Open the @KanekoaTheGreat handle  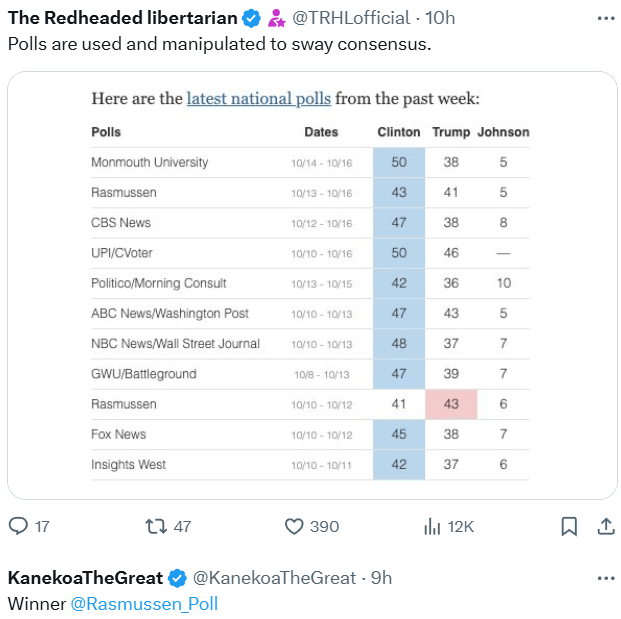point(273,578)
